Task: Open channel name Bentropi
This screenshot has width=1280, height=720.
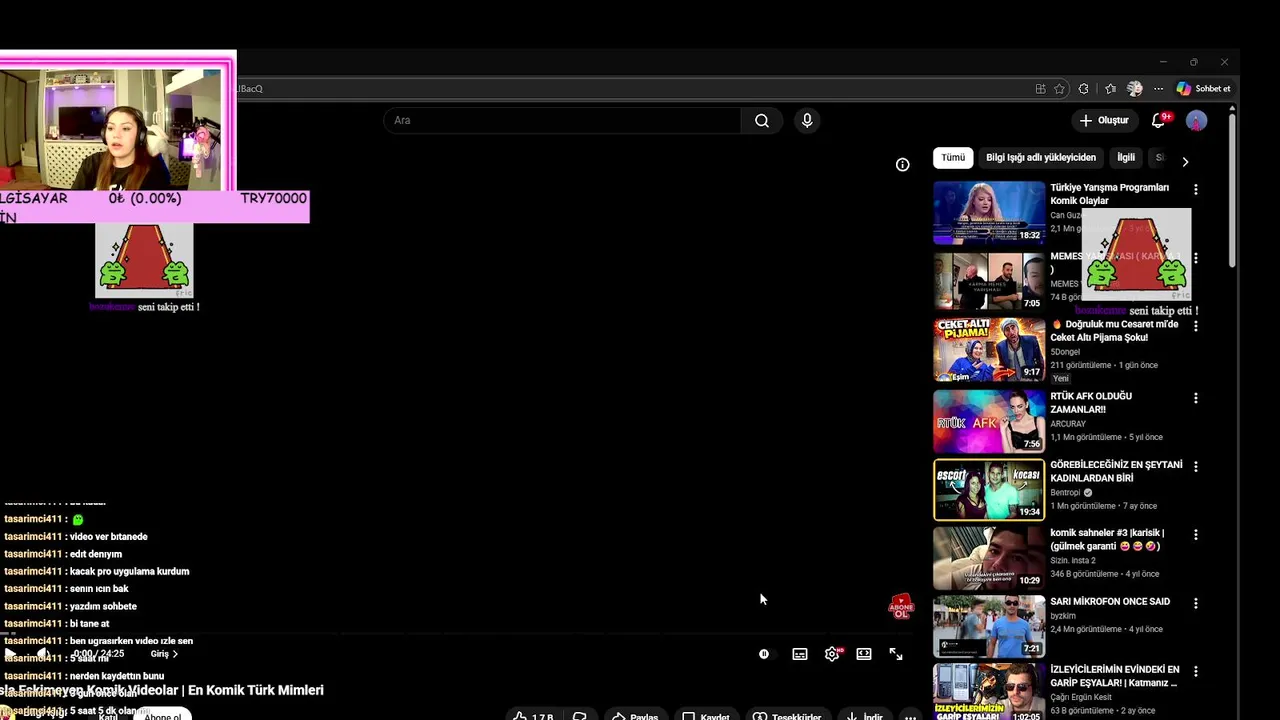Action: [x=1066, y=493]
